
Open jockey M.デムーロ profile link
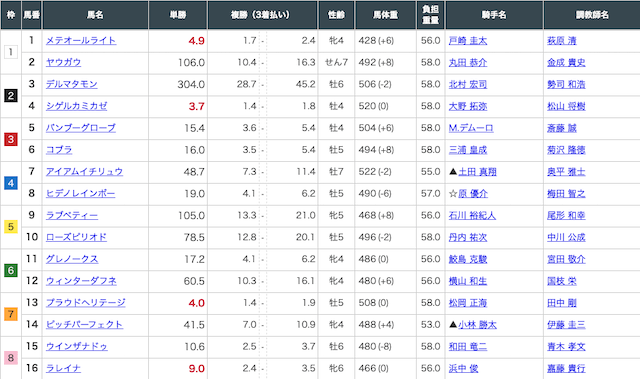pos(471,128)
